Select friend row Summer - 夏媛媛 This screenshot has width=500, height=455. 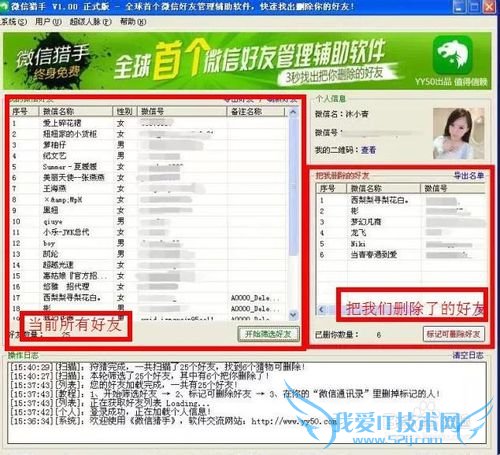pos(149,167)
